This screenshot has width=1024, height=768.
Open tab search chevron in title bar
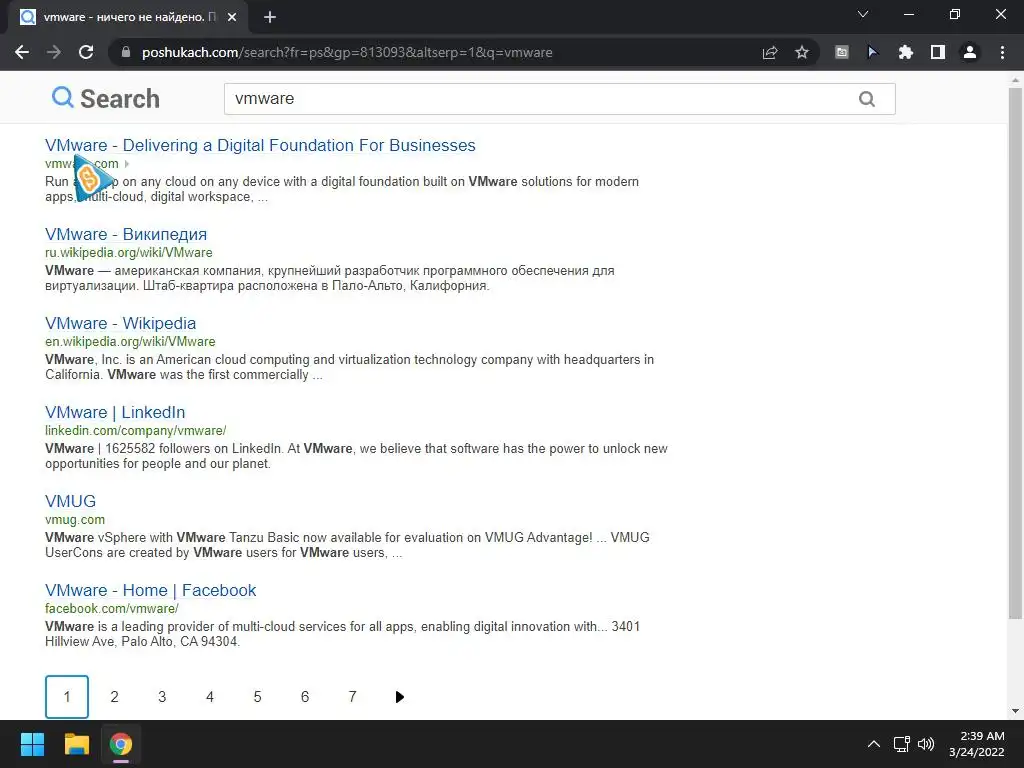point(863,14)
